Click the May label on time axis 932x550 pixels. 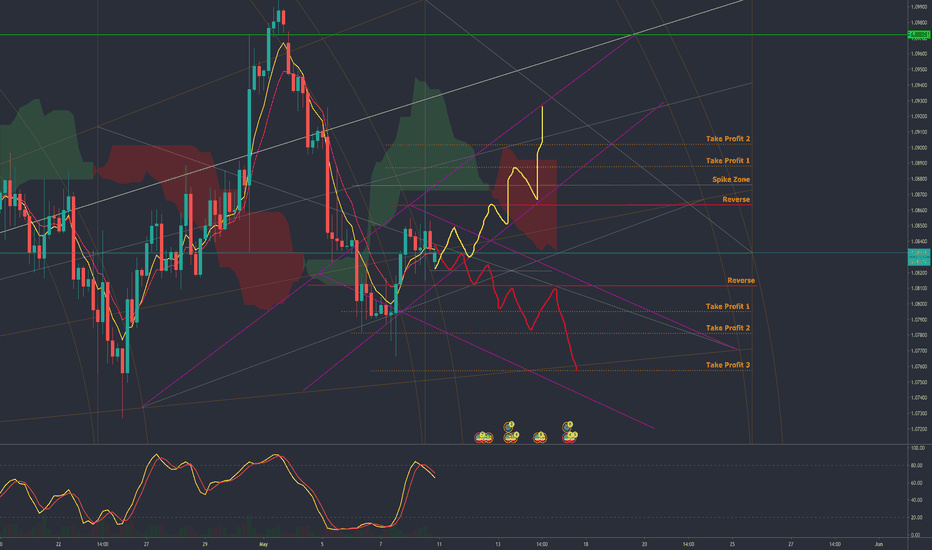coord(263,544)
